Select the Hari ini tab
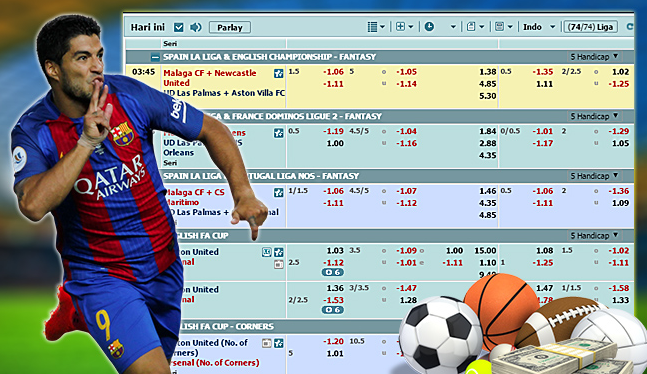This screenshot has width=647, height=374. (x=147, y=27)
